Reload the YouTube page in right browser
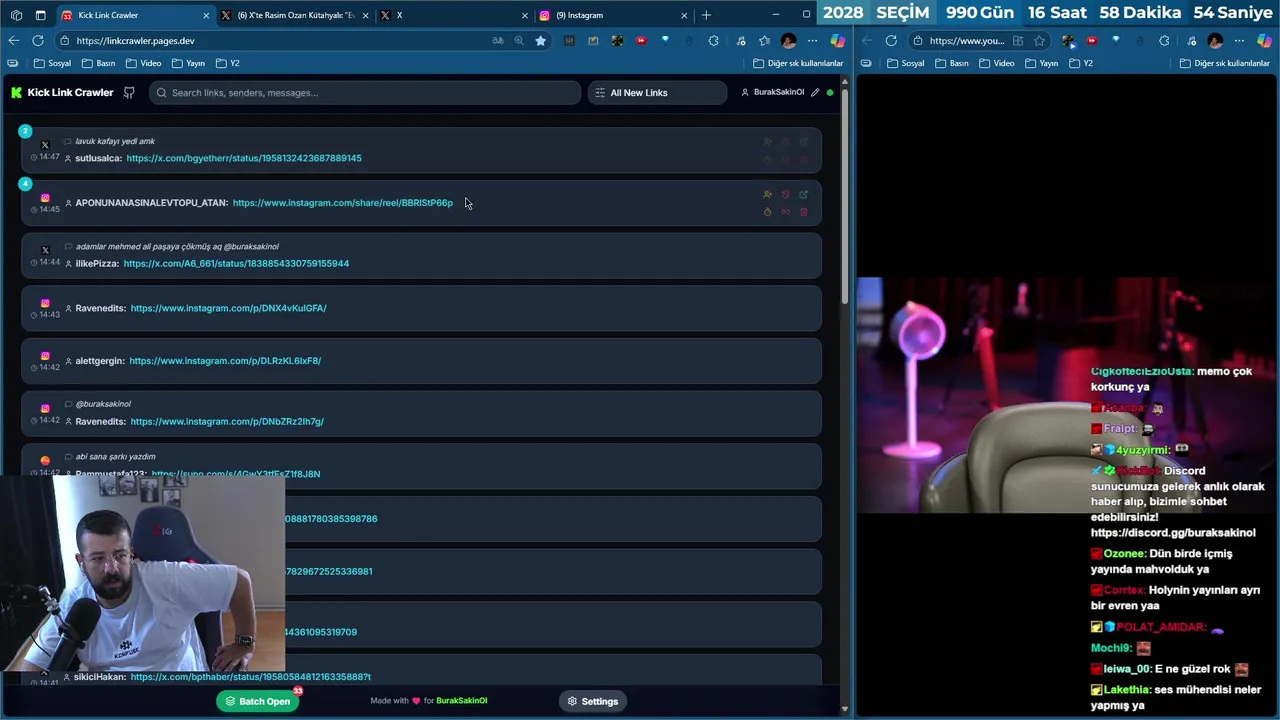Image resolution: width=1280 pixels, height=720 pixels. pyautogui.click(x=891, y=41)
